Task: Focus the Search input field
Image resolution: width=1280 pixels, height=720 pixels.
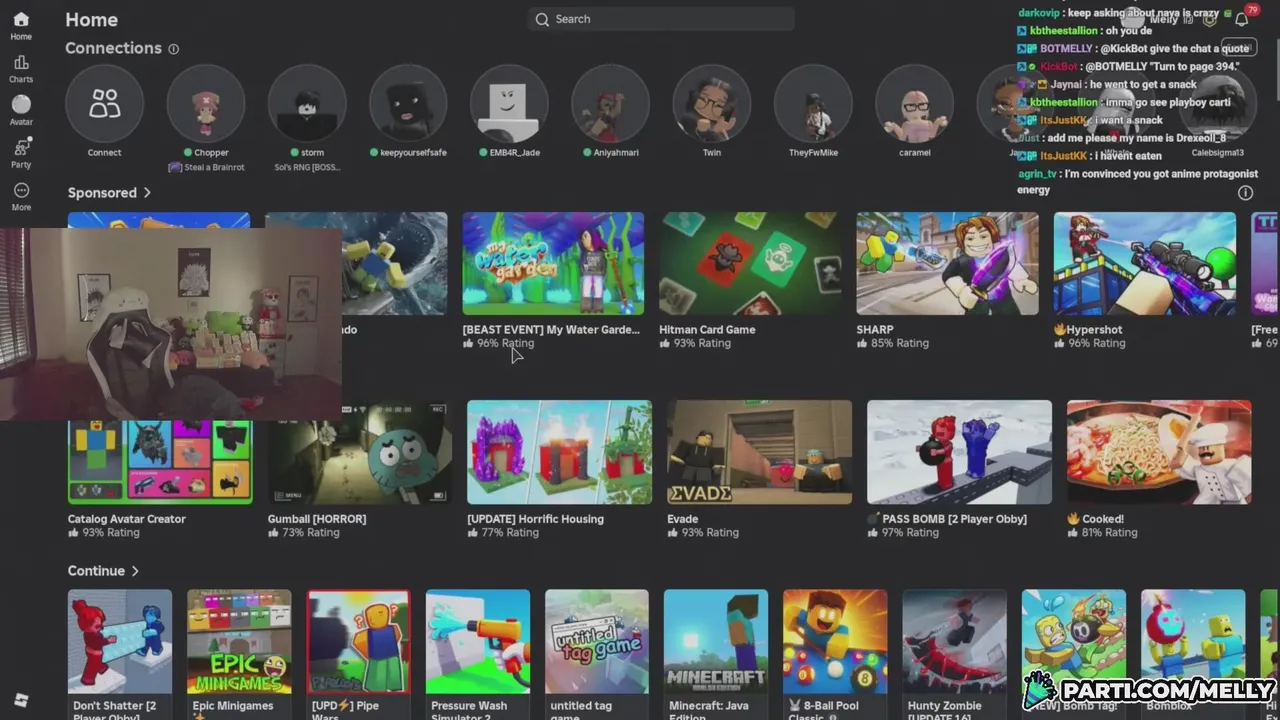Action: tap(661, 19)
